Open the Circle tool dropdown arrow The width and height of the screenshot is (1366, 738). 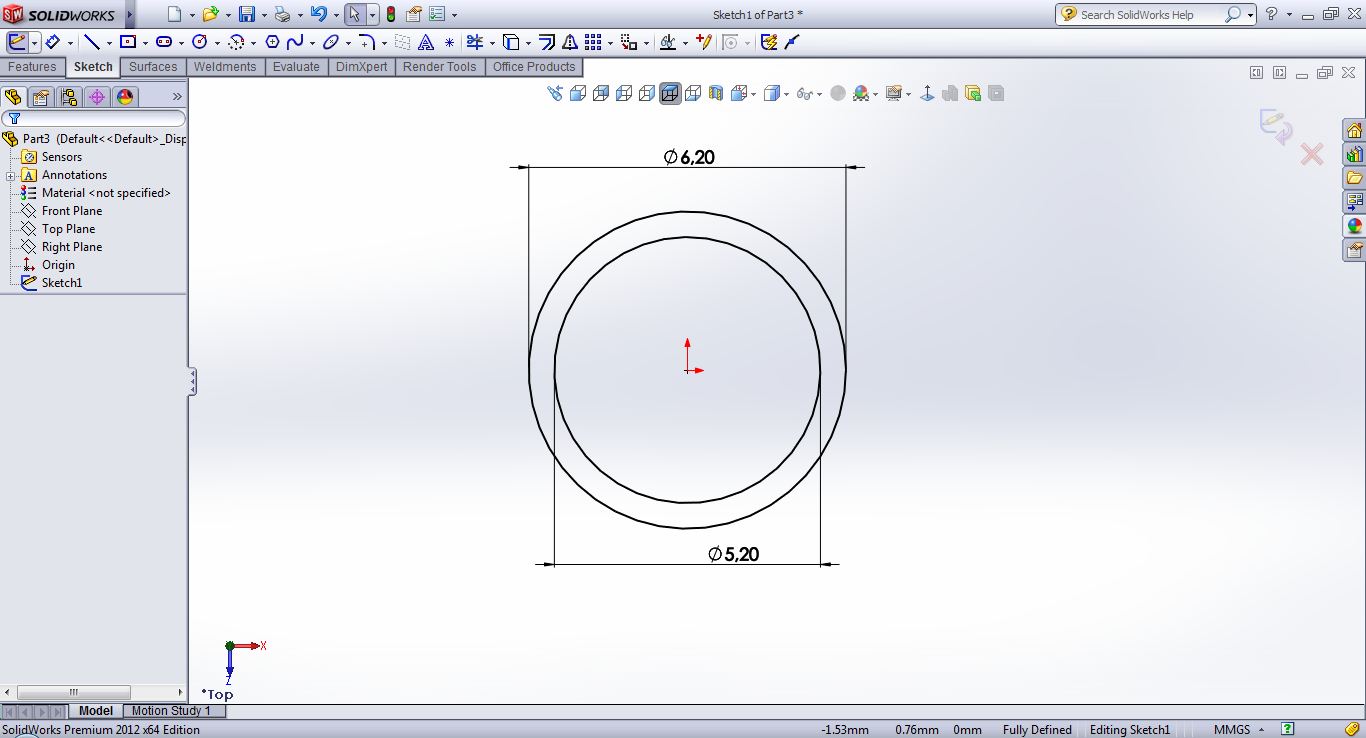215,43
